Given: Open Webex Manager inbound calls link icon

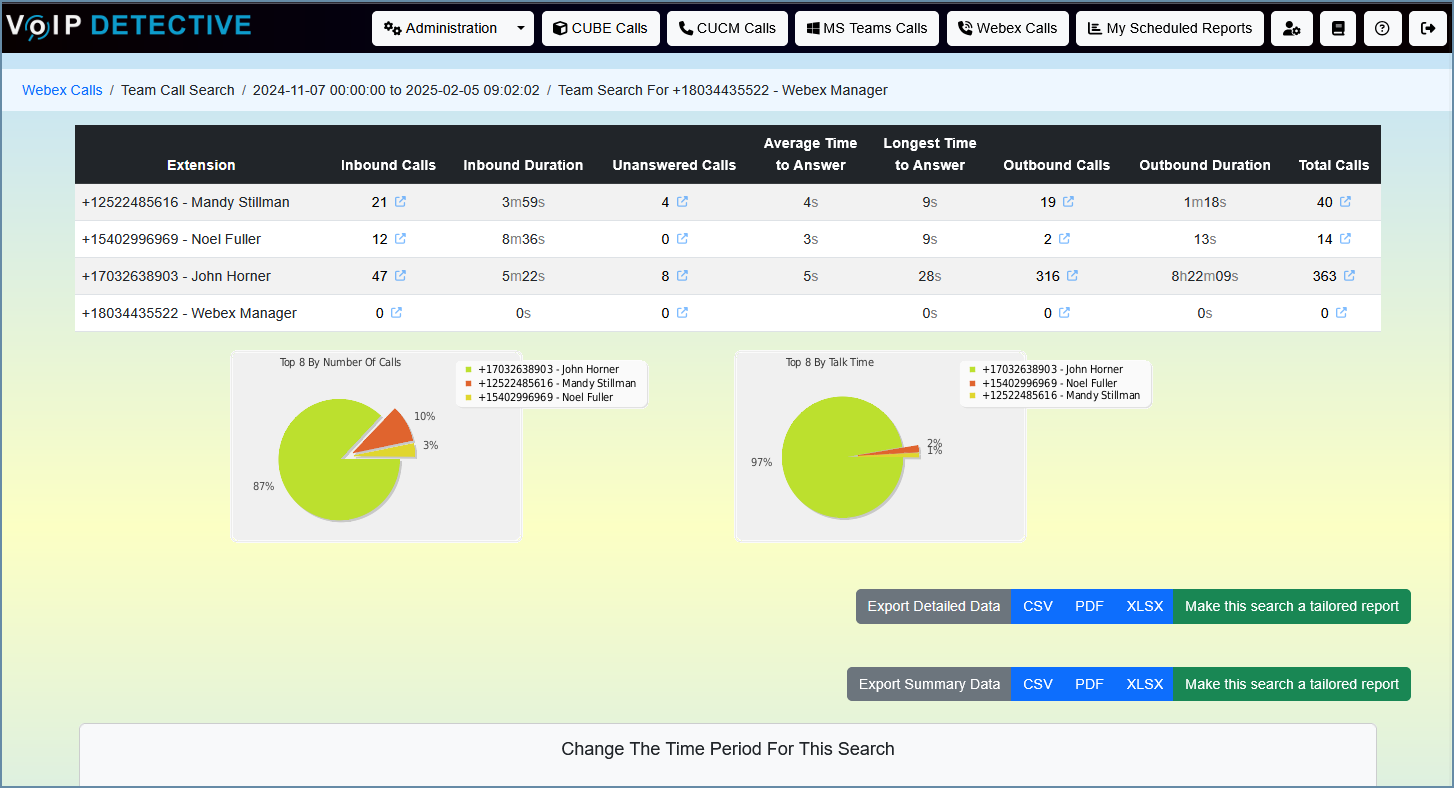Looking at the screenshot, I should [x=396, y=313].
